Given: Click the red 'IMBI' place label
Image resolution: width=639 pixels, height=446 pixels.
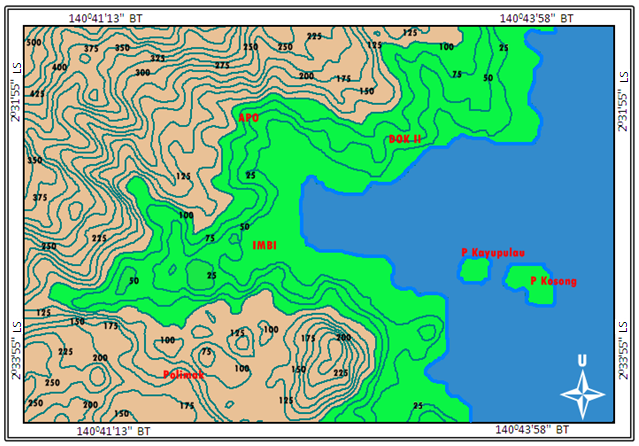Looking at the screenshot, I should pos(264,245).
